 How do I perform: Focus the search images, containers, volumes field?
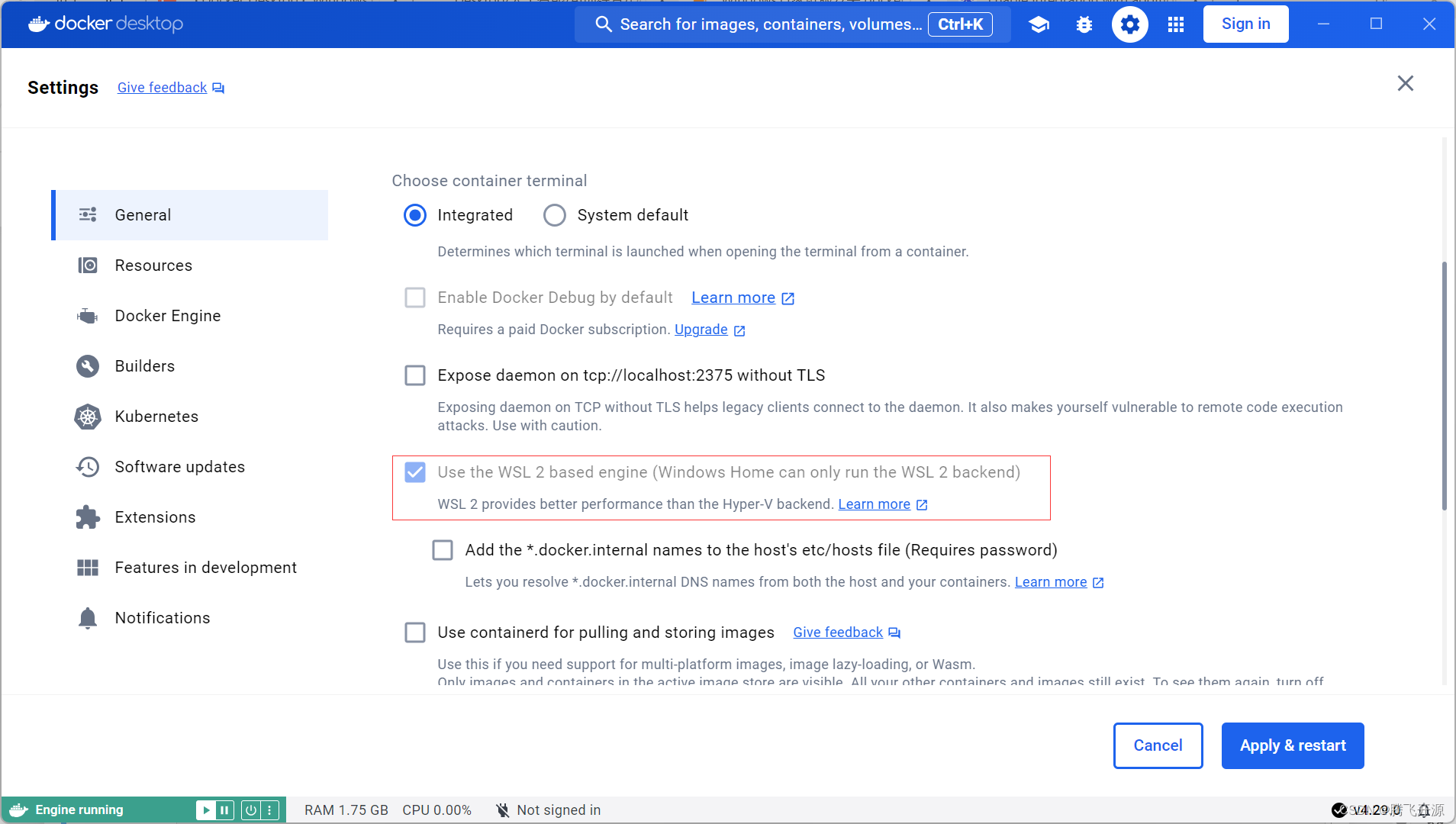coord(793,24)
